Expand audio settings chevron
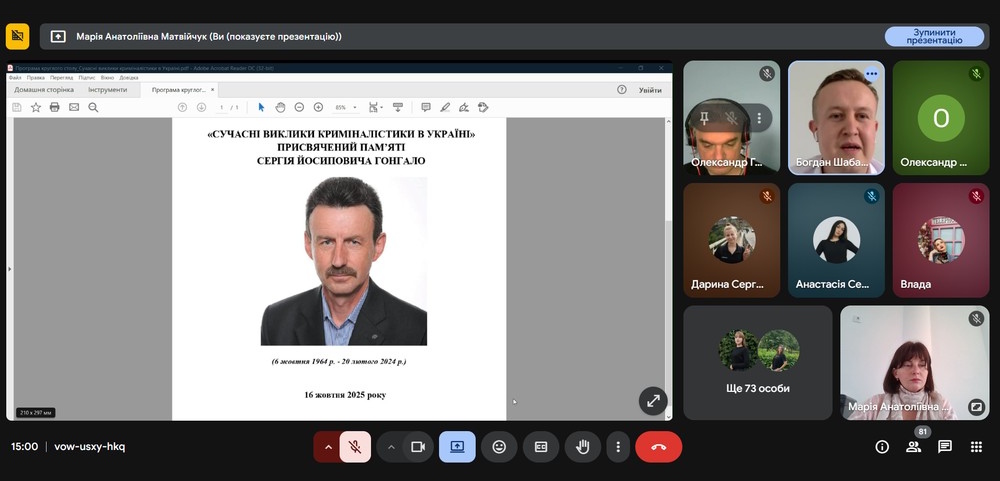This screenshot has height=481, width=1000. click(x=326, y=447)
